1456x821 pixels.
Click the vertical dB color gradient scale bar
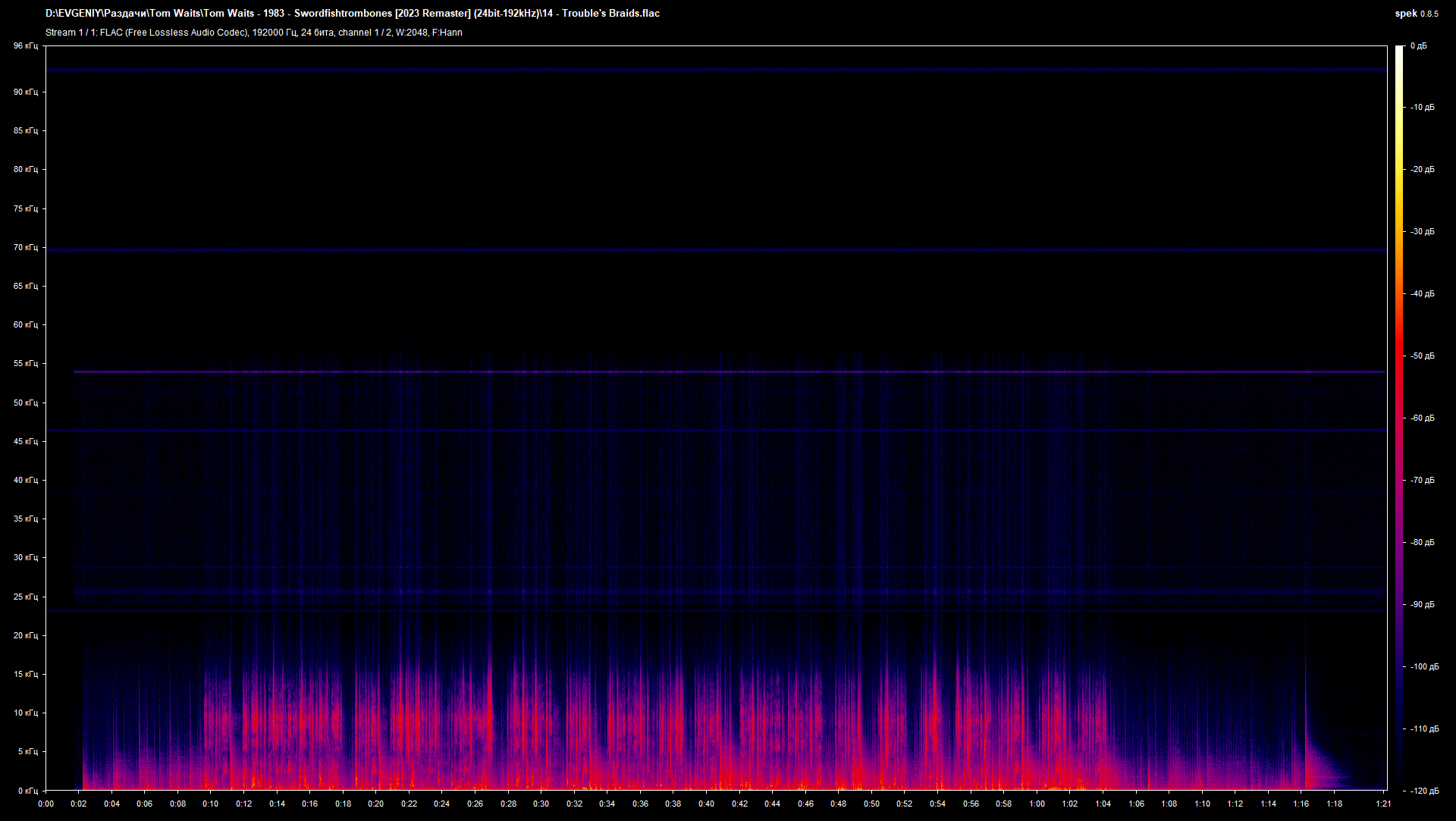click(x=1399, y=418)
